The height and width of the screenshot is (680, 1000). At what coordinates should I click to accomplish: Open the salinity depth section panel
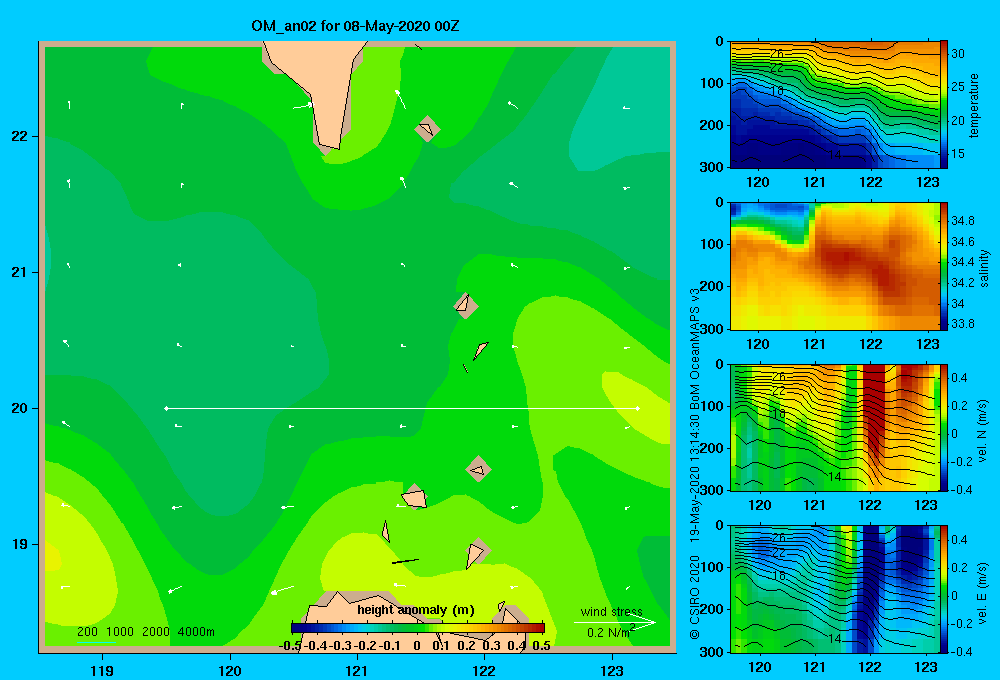pos(835,266)
